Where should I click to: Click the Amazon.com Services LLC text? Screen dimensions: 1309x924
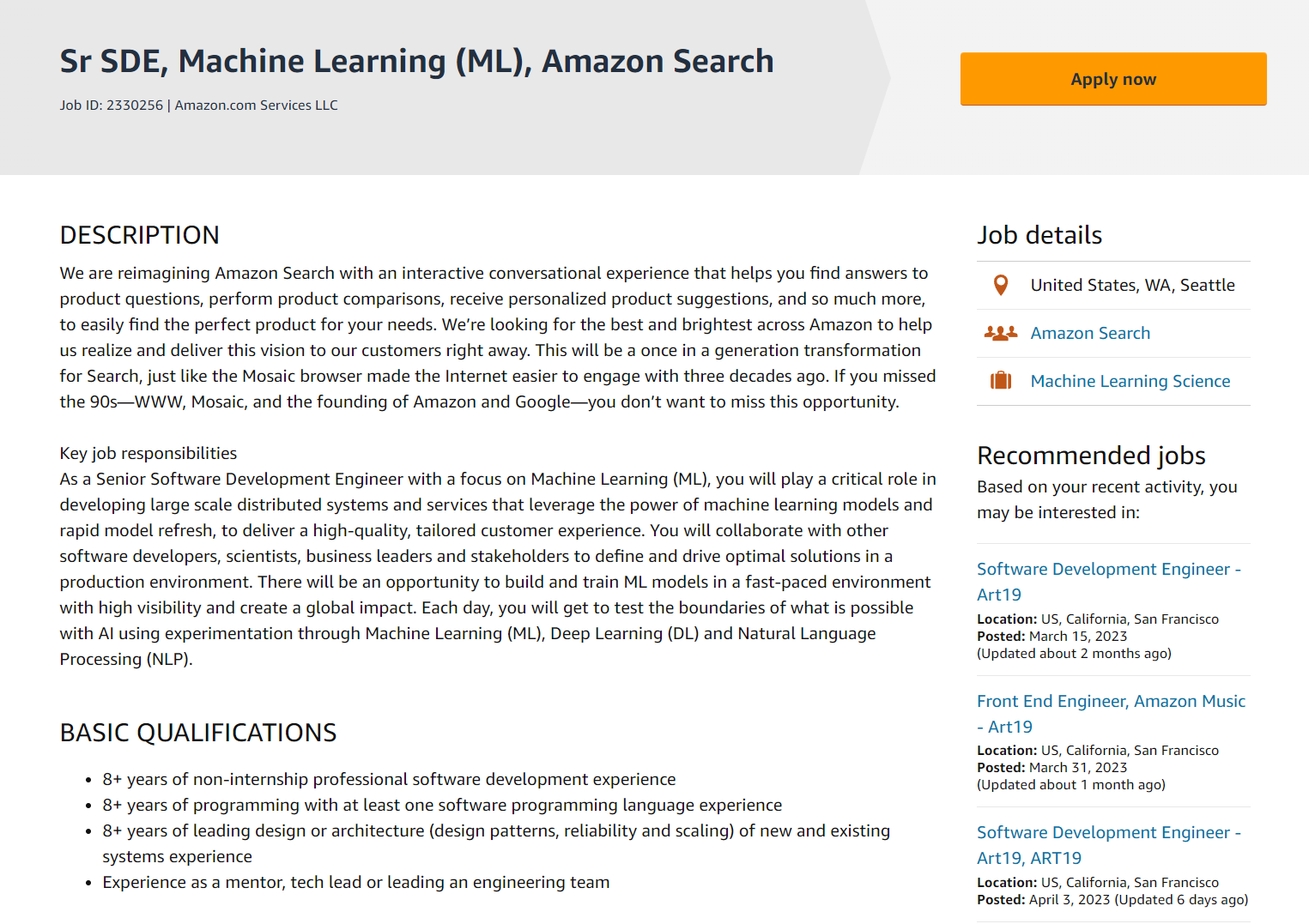click(256, 106)
